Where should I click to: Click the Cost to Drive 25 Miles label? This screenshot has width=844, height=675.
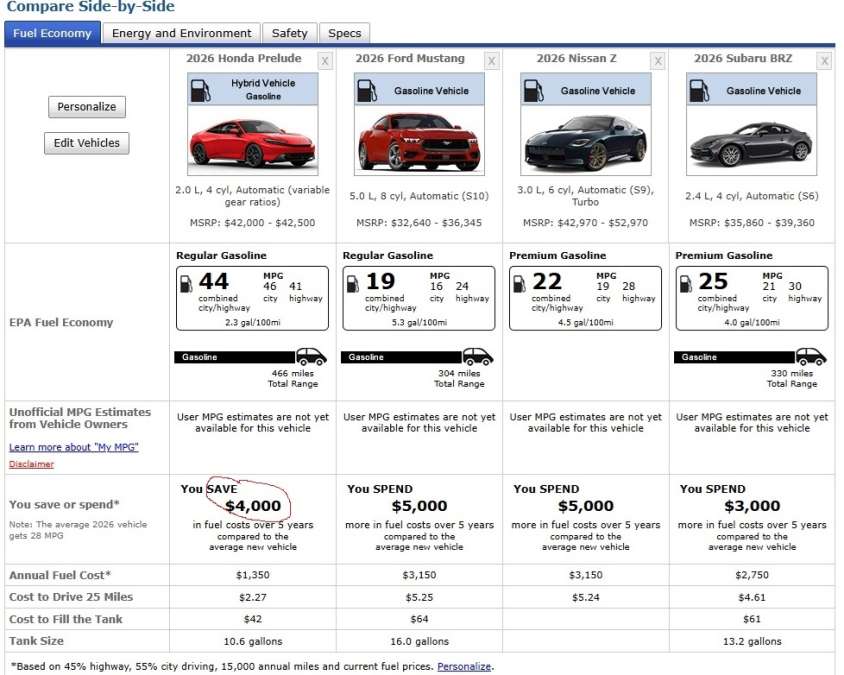tap(71, 597)
